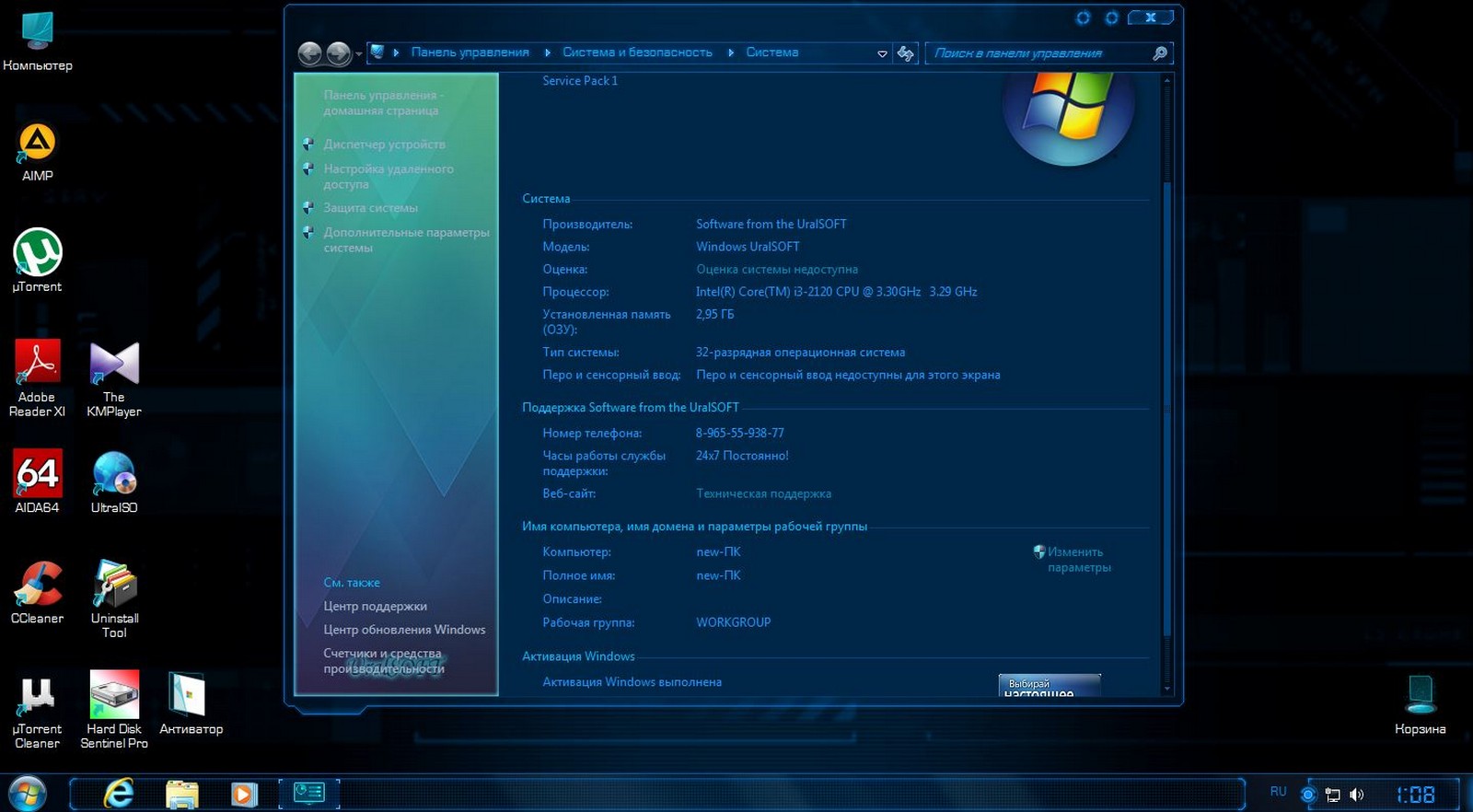Open Internet Explorer in taskbar
Screen dimensions: 1473x812
119,793
